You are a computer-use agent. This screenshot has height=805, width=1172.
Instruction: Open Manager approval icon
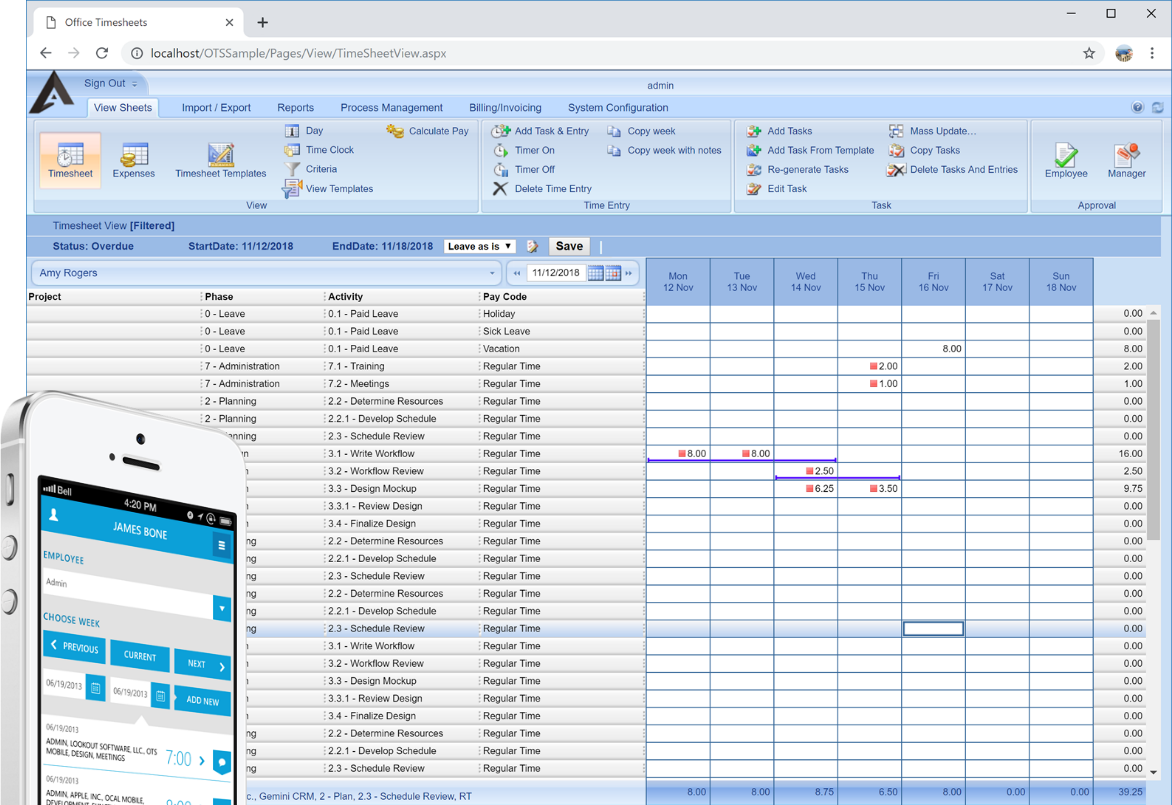1126,156
